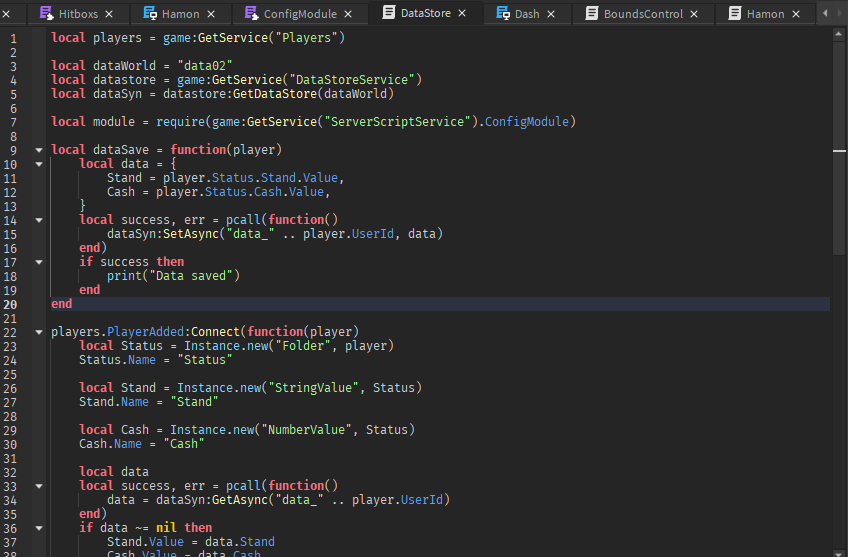The image size is (848, 557).
Task: Collapse the pcall block at line 33
Action: pyautogui.click(x=39, y=486)
